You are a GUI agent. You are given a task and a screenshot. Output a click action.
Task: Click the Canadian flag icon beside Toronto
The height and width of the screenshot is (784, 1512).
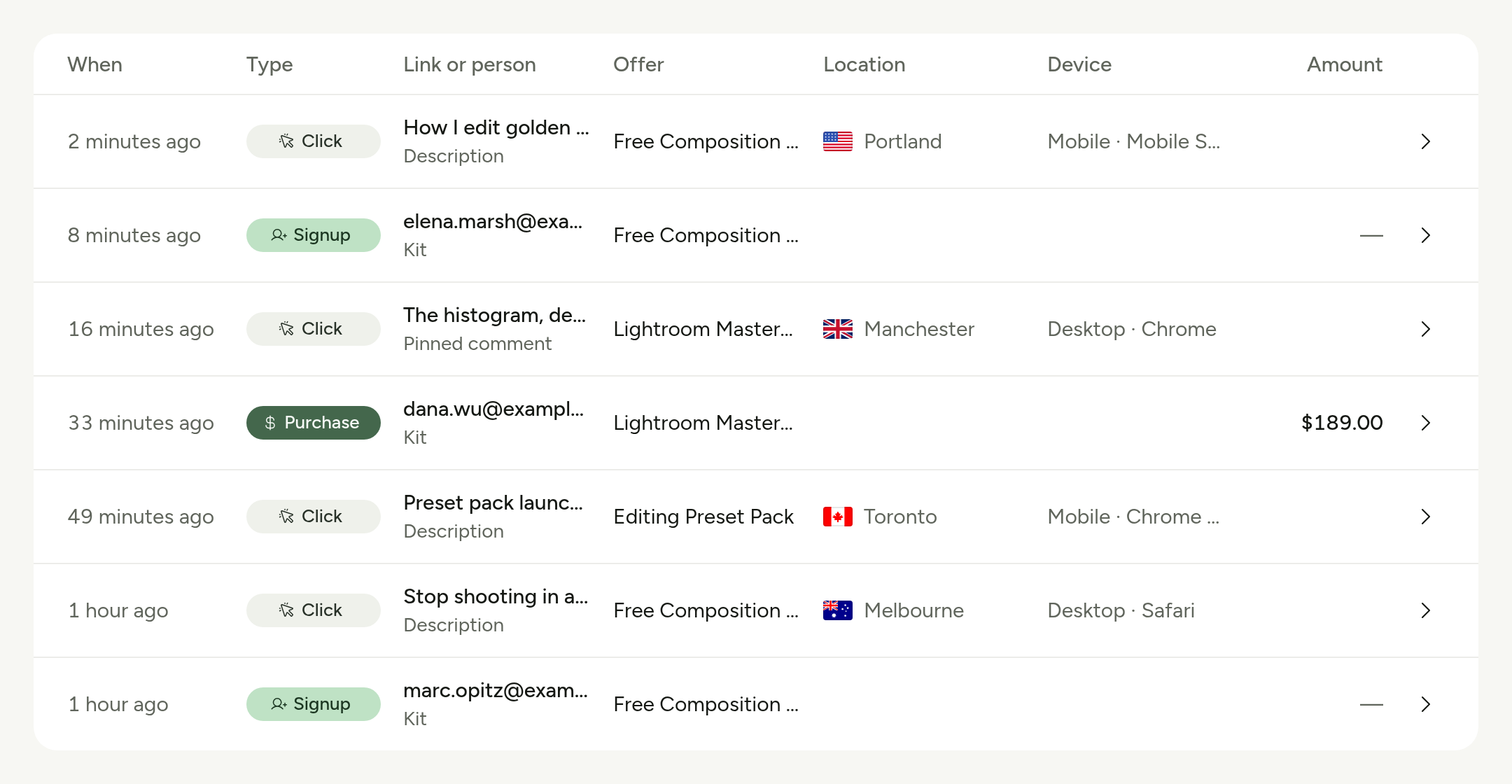(x=837, y=517)
